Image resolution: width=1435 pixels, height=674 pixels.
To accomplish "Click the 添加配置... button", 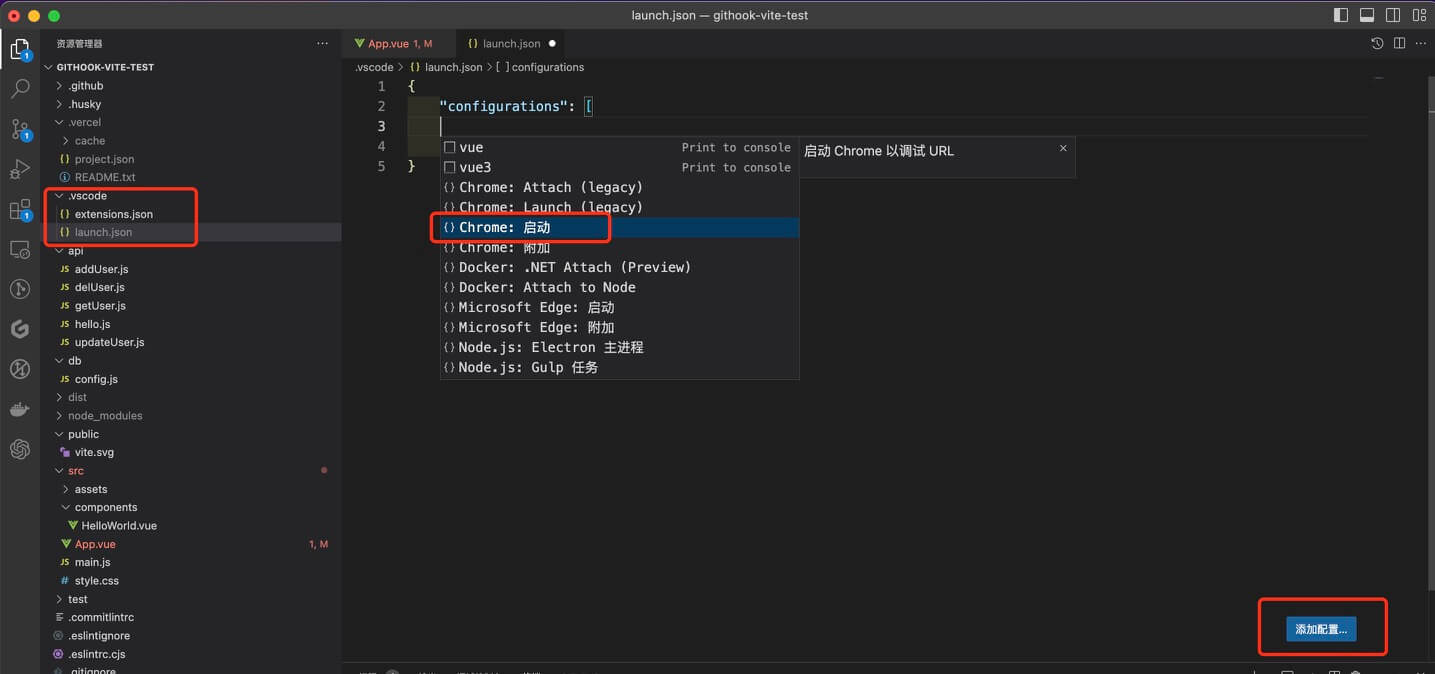I will coord(1321,629).
